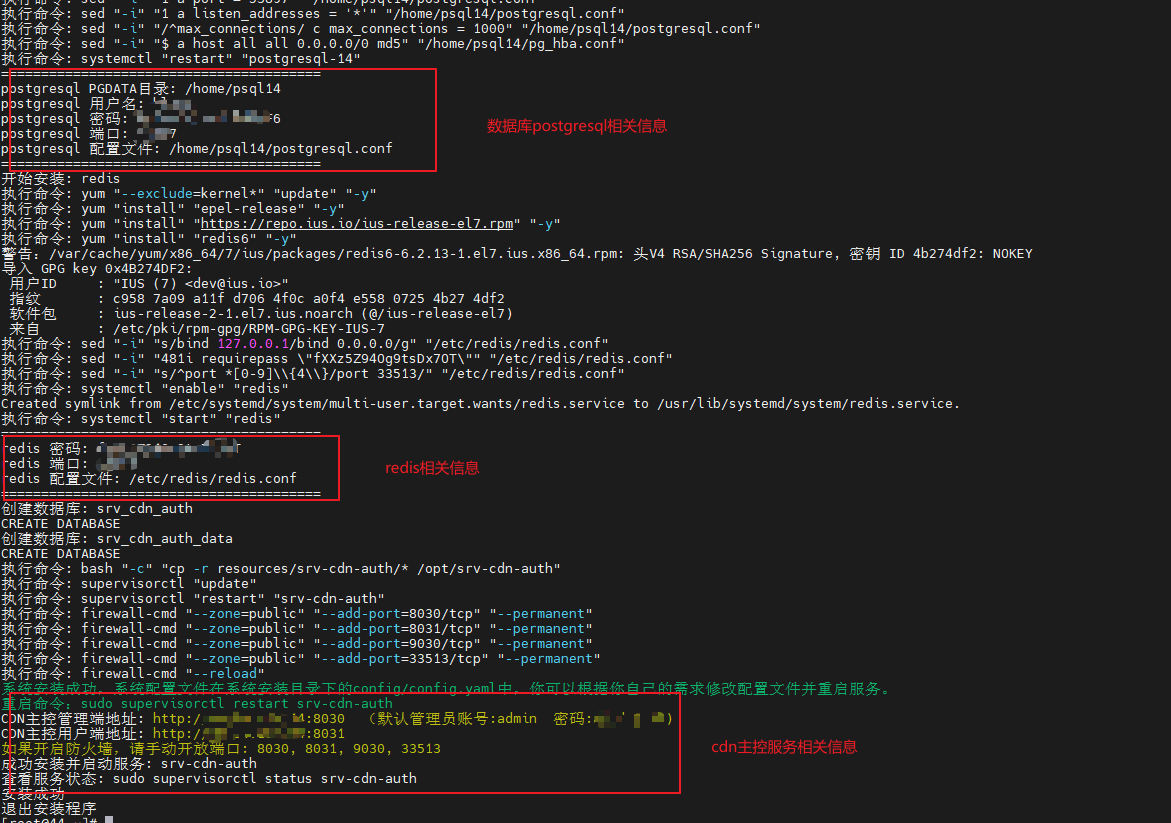Click the 重启命令 supervisorctl restart srv-cdn-auth line

point(197,704)
